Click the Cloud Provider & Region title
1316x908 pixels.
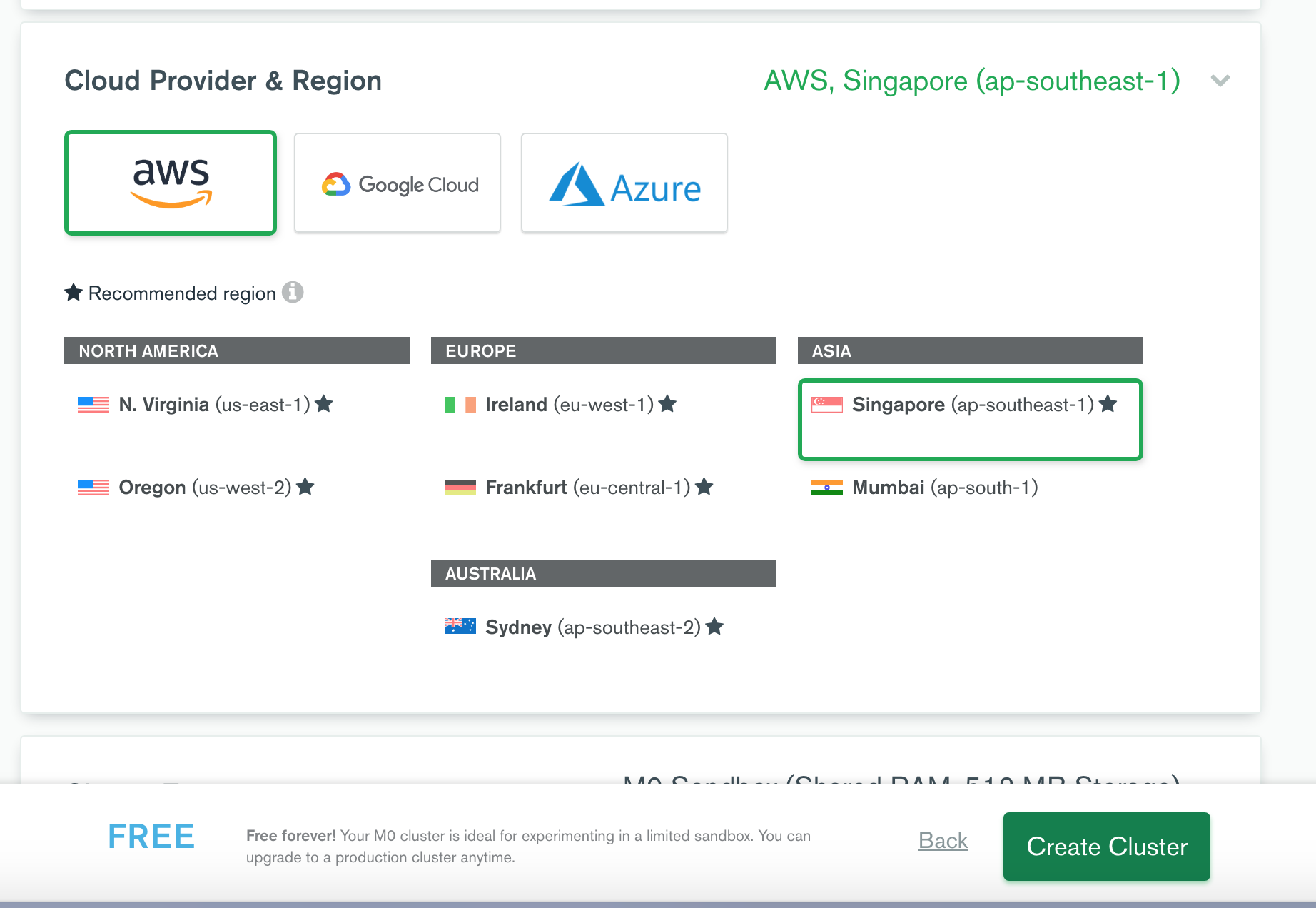223,81
